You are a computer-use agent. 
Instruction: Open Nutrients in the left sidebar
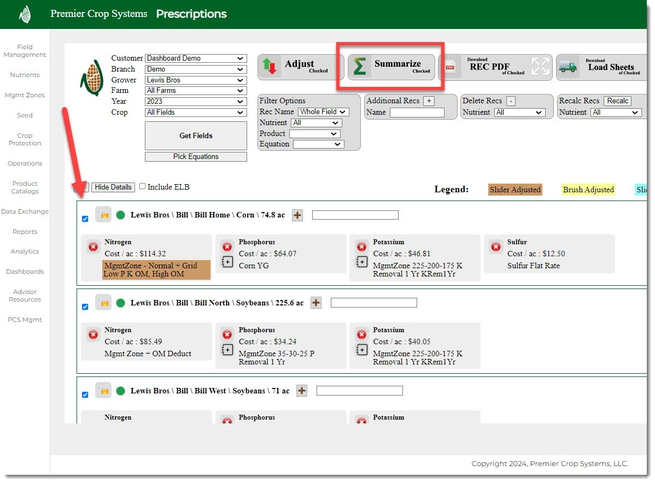click(25, 75)
